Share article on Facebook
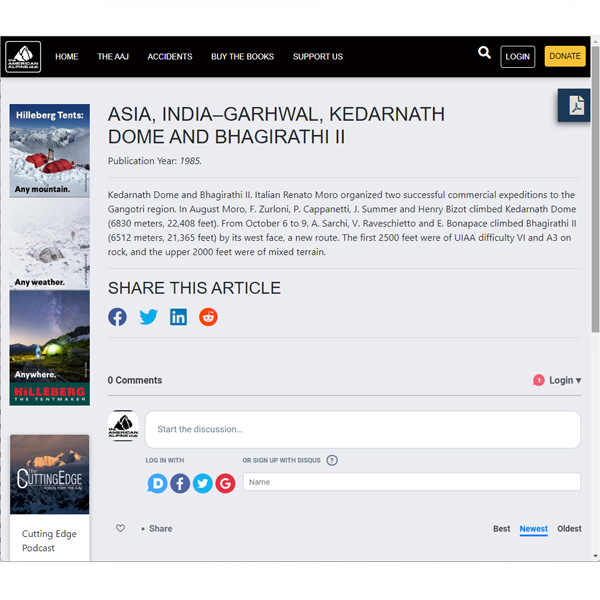This screenshot has height=600, width=600. click(118, 317)
